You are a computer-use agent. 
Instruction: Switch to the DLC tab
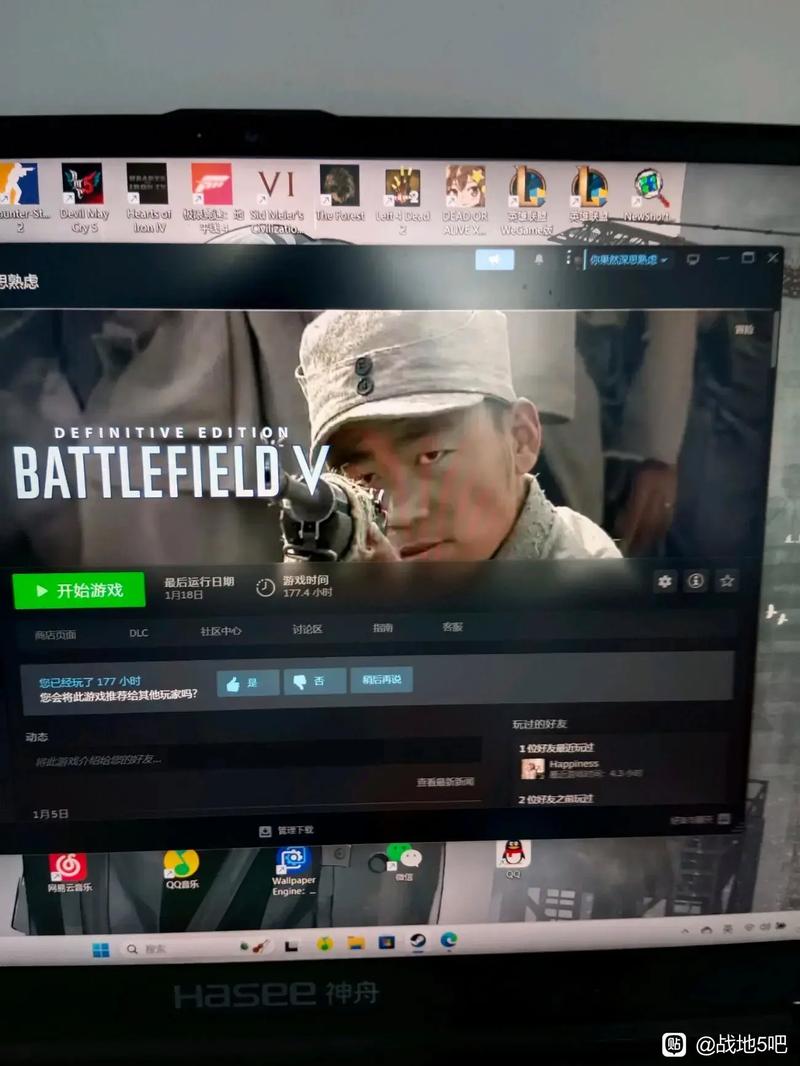point(139,633)
